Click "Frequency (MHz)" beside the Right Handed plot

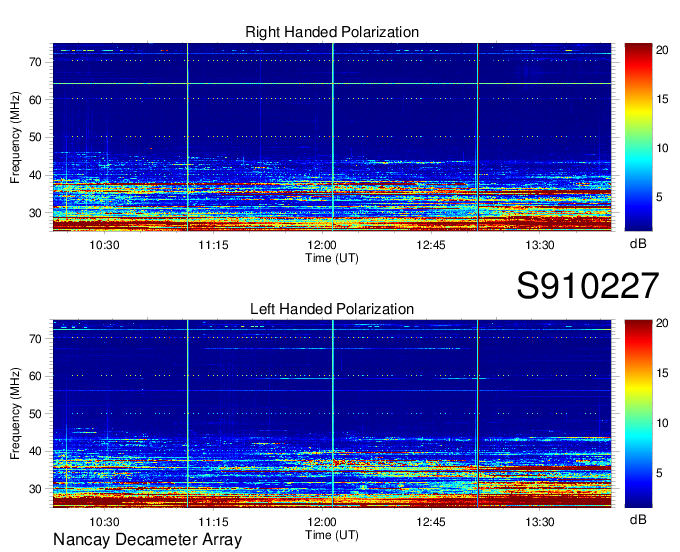(15, 137)
